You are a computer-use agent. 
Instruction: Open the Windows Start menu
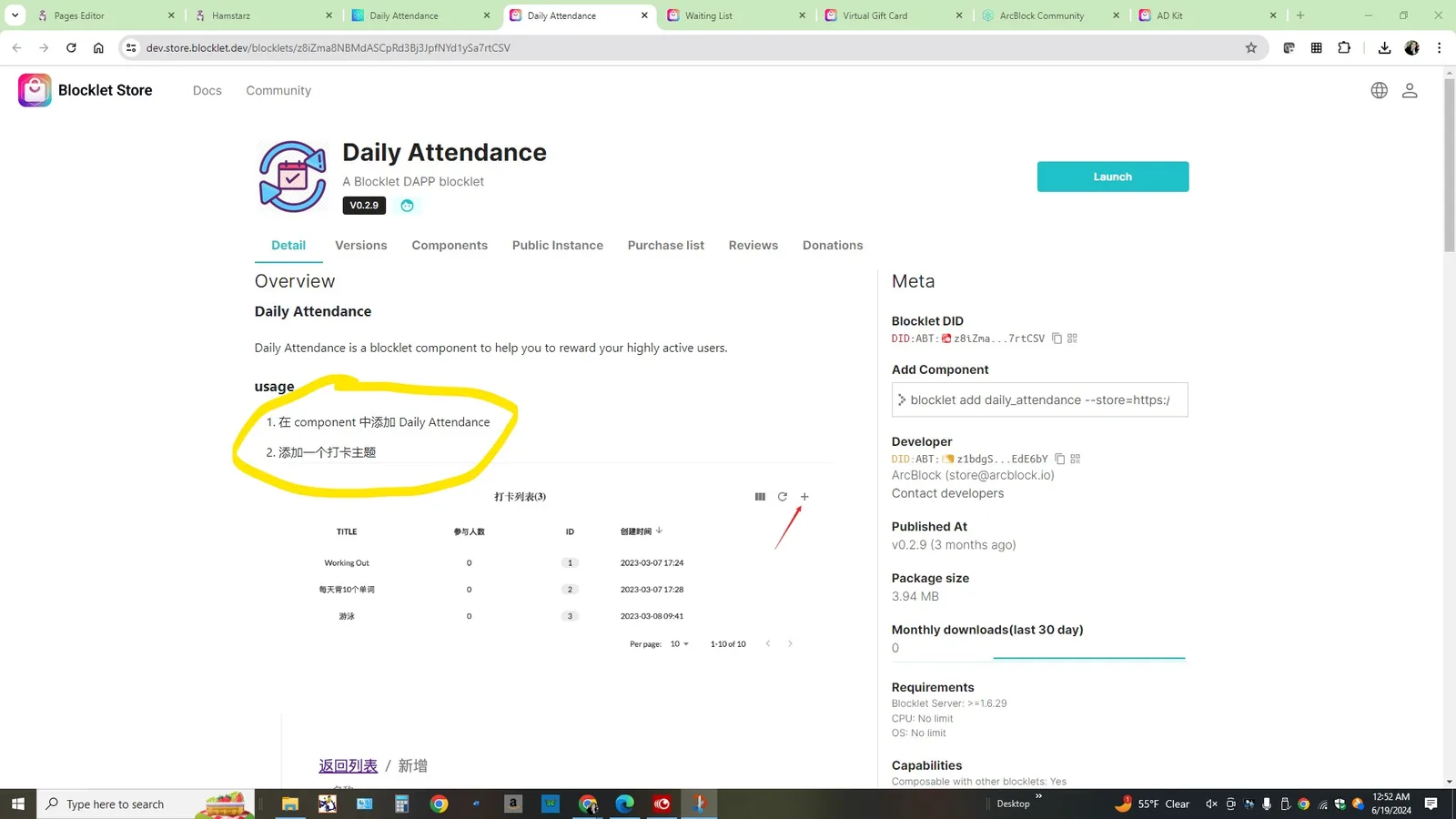tap(17, 804)
